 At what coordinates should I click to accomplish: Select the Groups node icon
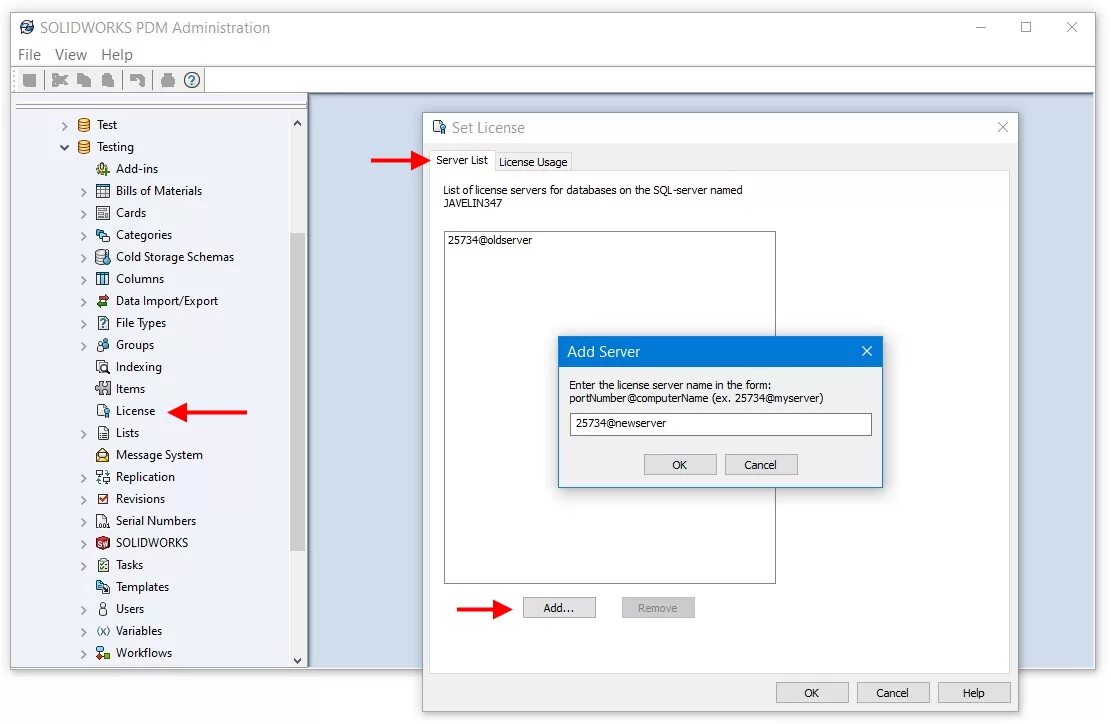pyautogui.click(x=103, y=344)
